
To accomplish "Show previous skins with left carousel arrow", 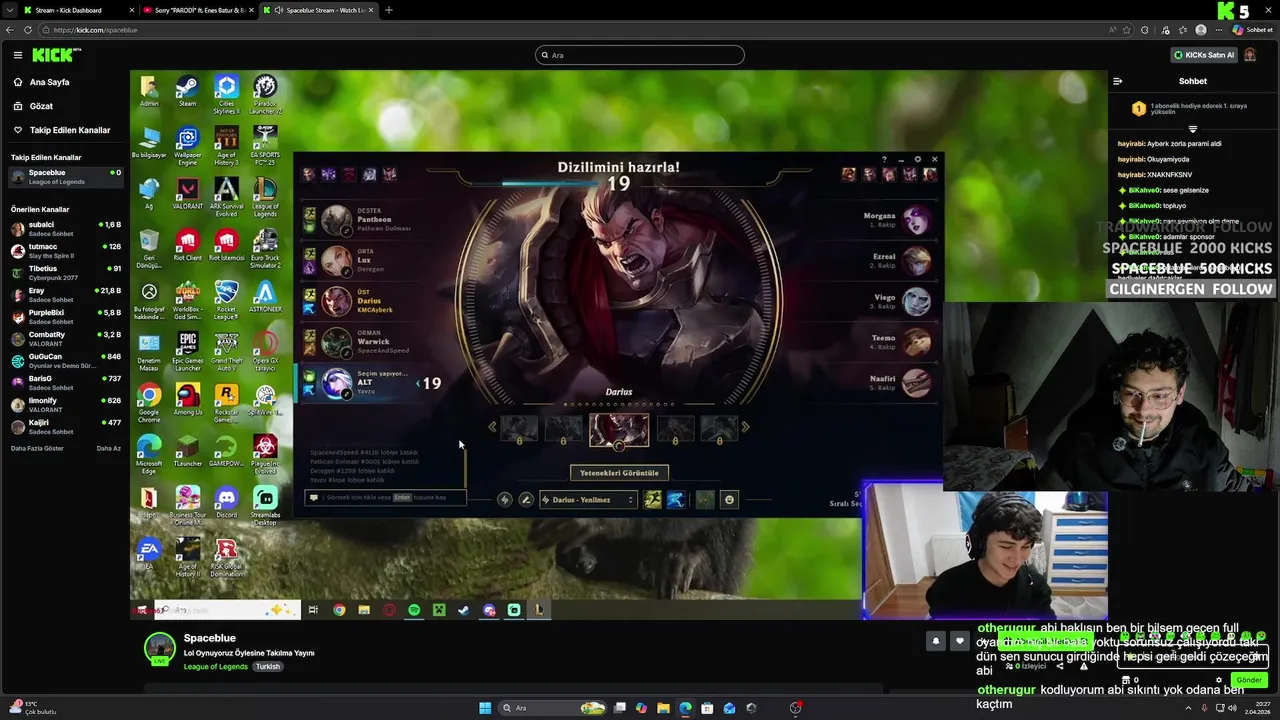I will tap(492, 428).
